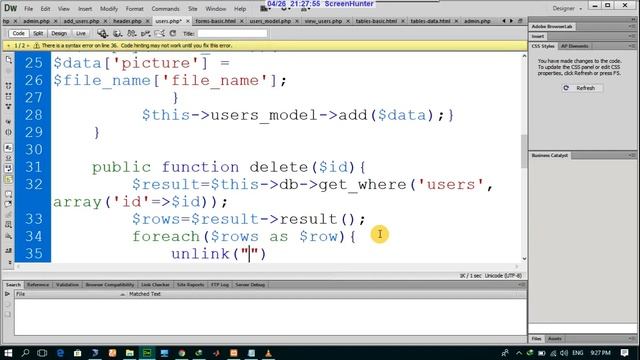
Task: Switch to the add_users.php tab
Action: (81, 21)
